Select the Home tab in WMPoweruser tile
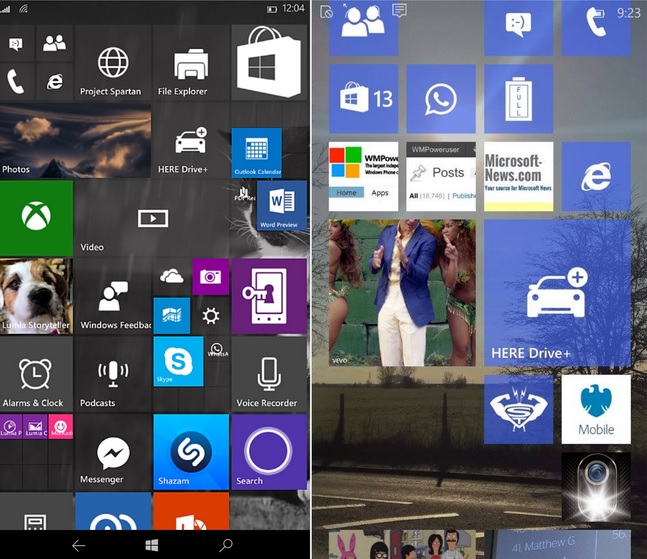647x559 pixels. [x=346, y=193]
